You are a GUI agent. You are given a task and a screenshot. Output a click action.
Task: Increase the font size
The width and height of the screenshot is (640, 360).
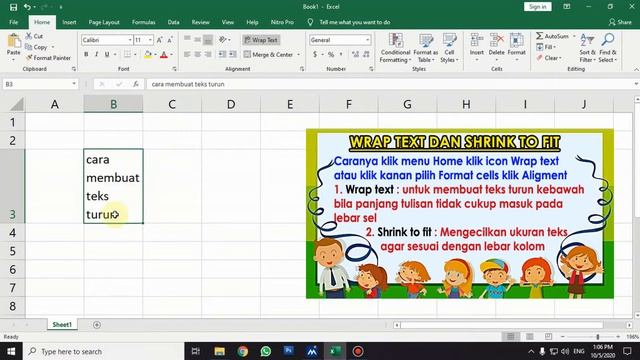(160, 40)
